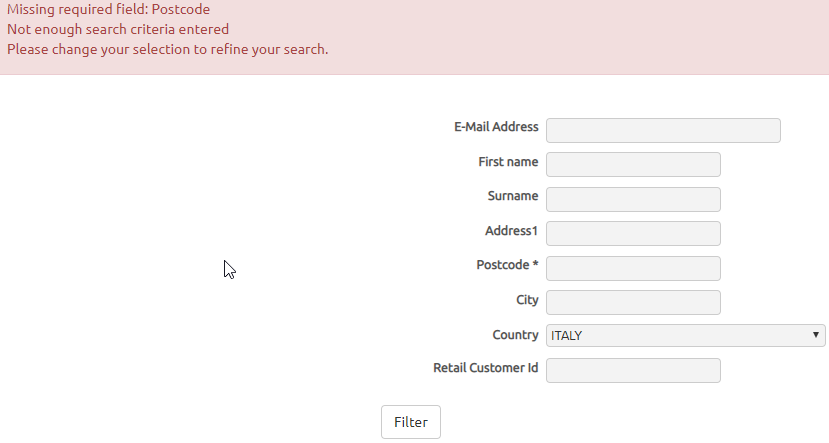
Task: Click the First name label text
Action: point(508,162)
